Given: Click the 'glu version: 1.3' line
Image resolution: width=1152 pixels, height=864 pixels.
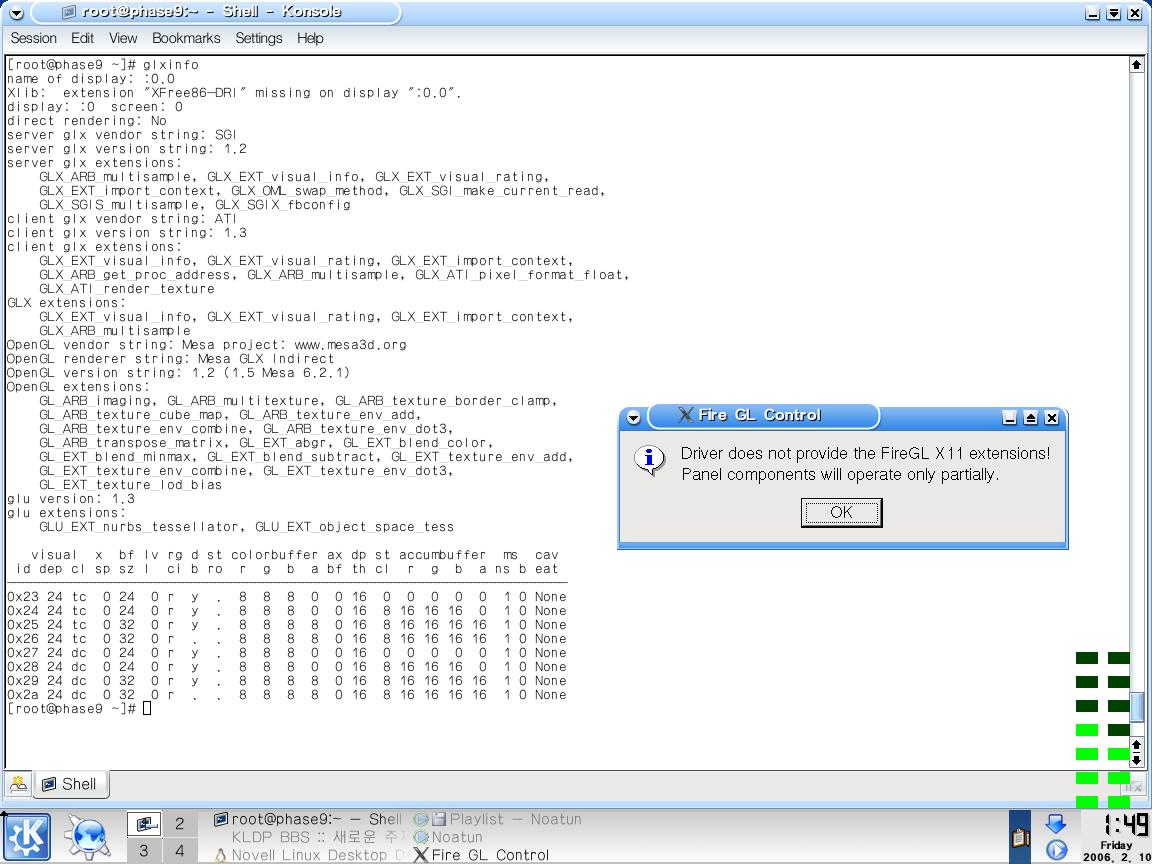Looking at the screenshot, I should pyautogui.click(x=71, y=499).
